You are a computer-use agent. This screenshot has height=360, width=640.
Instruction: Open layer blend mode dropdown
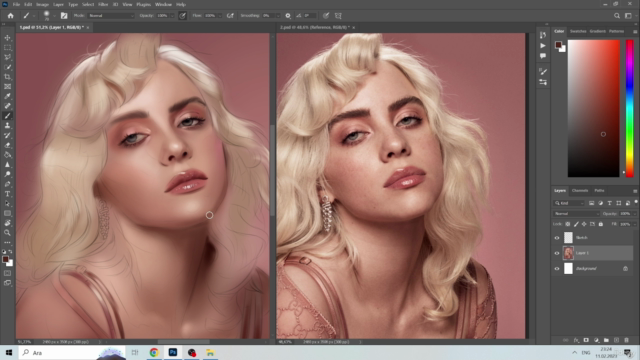click(576, 213)
